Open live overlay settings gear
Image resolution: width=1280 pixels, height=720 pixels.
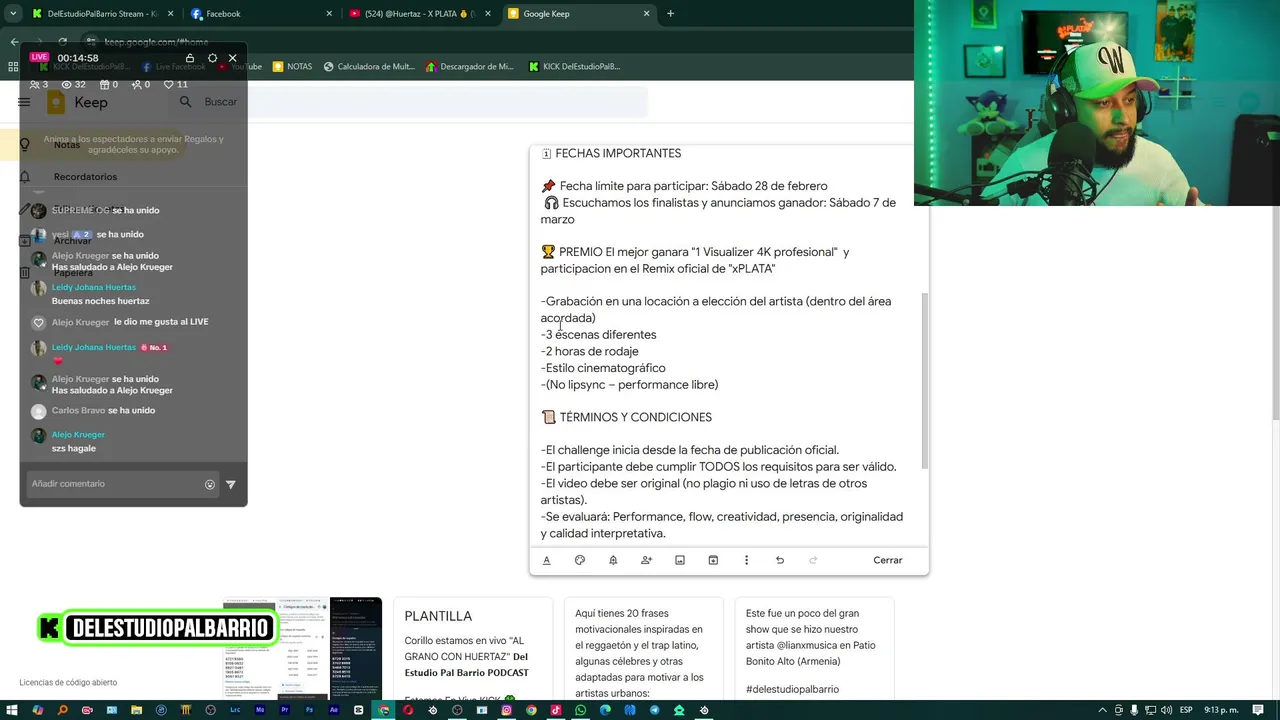[x=212, y=58]
